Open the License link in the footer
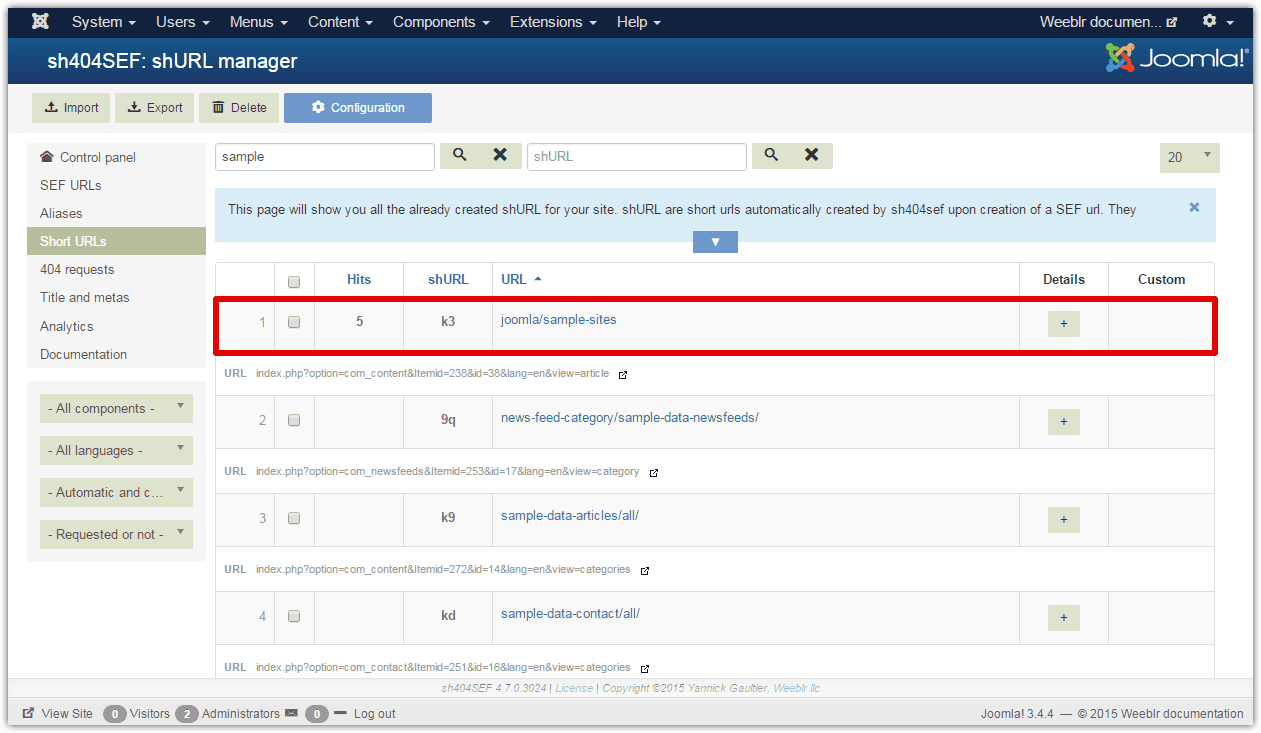Image resolution: width=1261 pixels, height=733 pixels. pyautogui.click(x=574, y=688)
